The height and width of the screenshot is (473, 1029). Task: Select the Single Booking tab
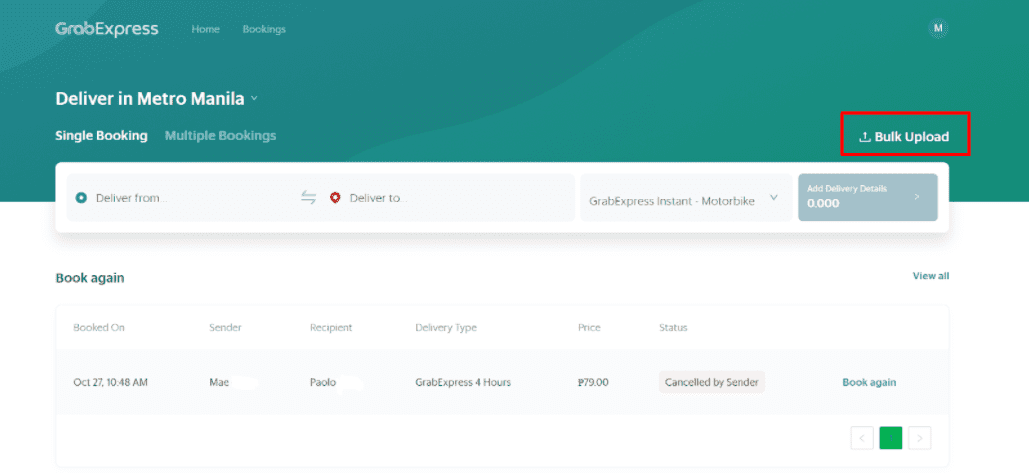101,136
